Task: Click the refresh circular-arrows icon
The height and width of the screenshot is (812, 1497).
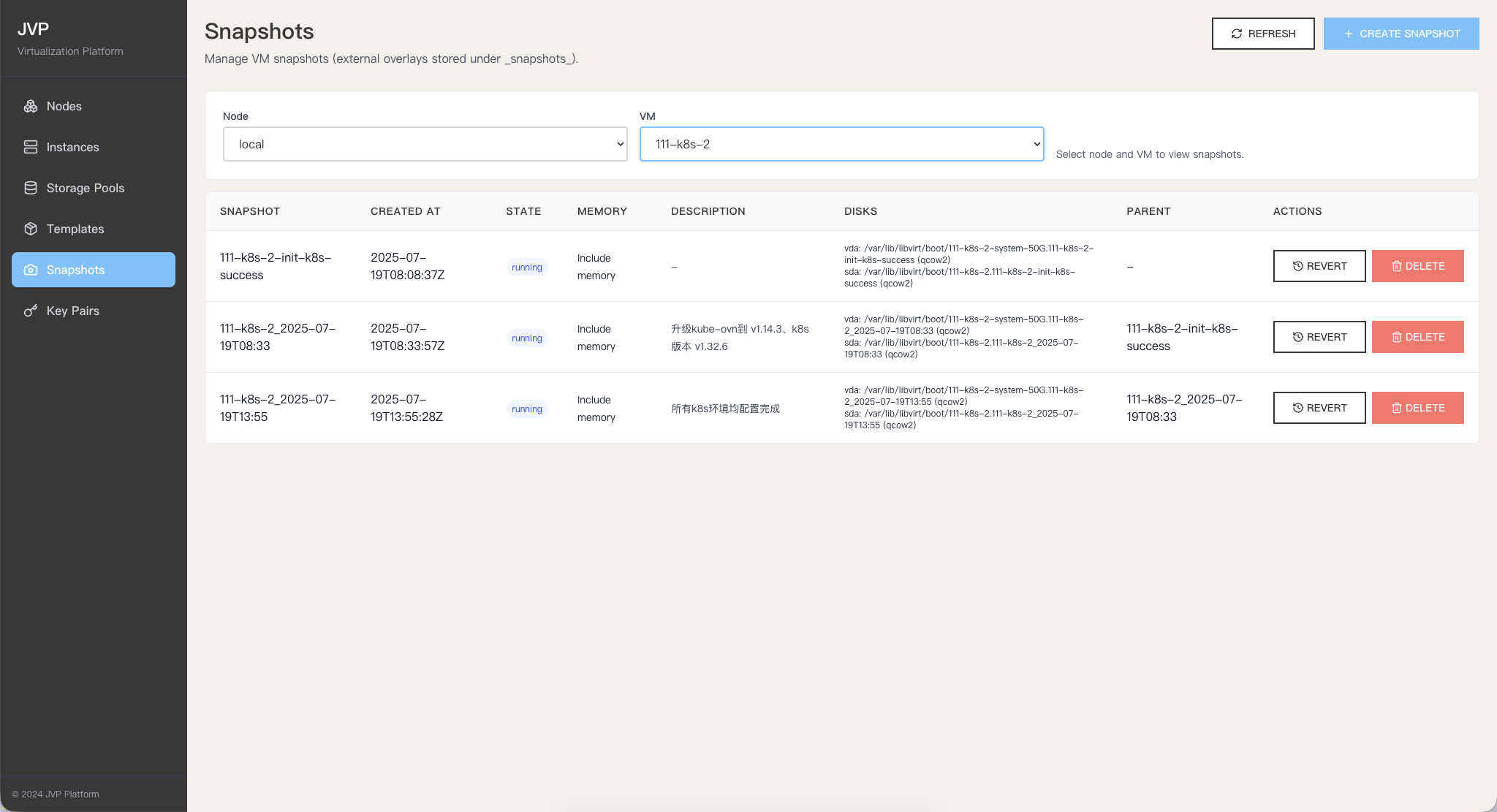Action: point(1238,33)
